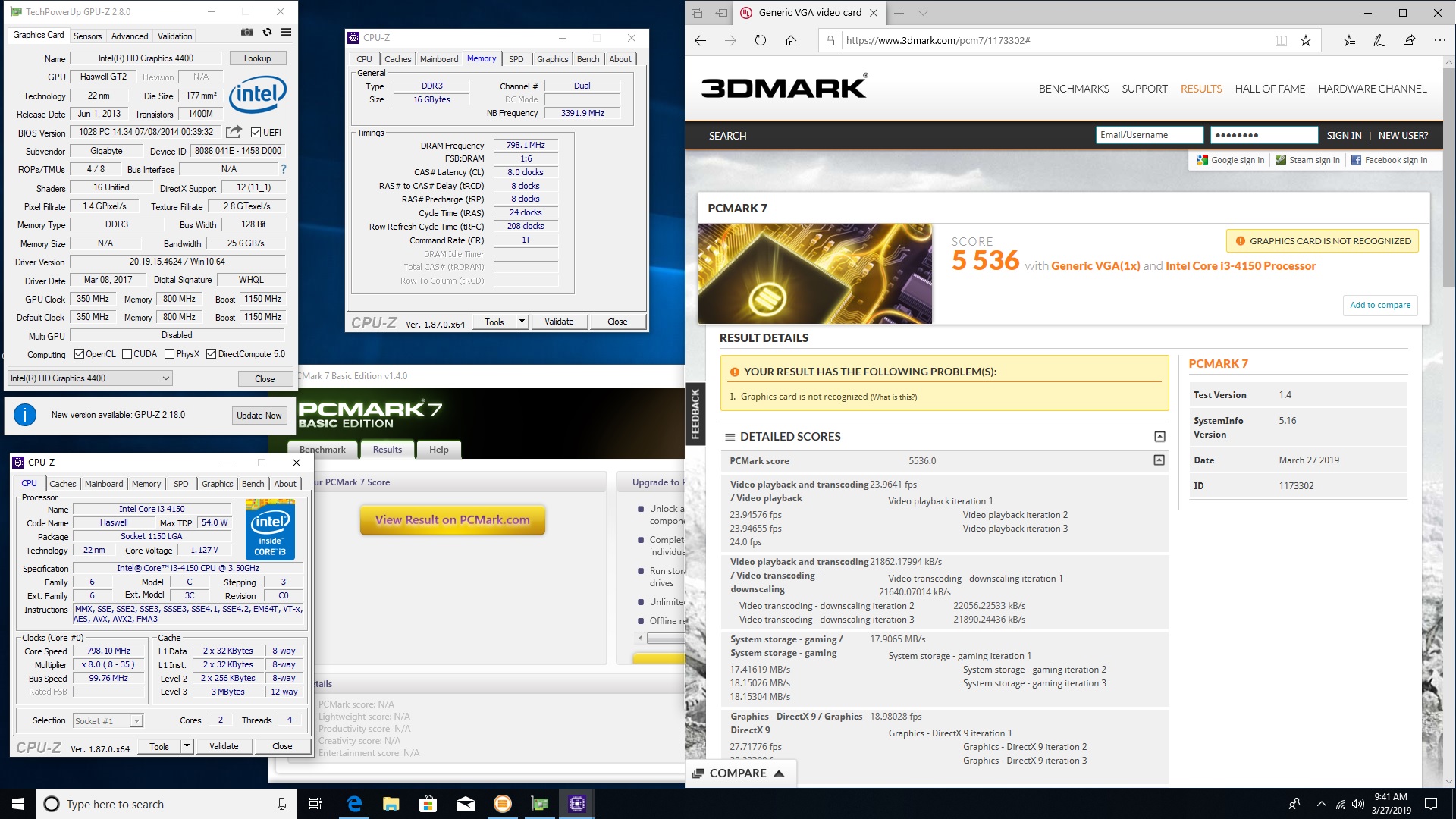Image resolution: width=1456 pixels, height=819 pixels.
Task: Click Update Now for GPU-Z
Action: point(259,416)
